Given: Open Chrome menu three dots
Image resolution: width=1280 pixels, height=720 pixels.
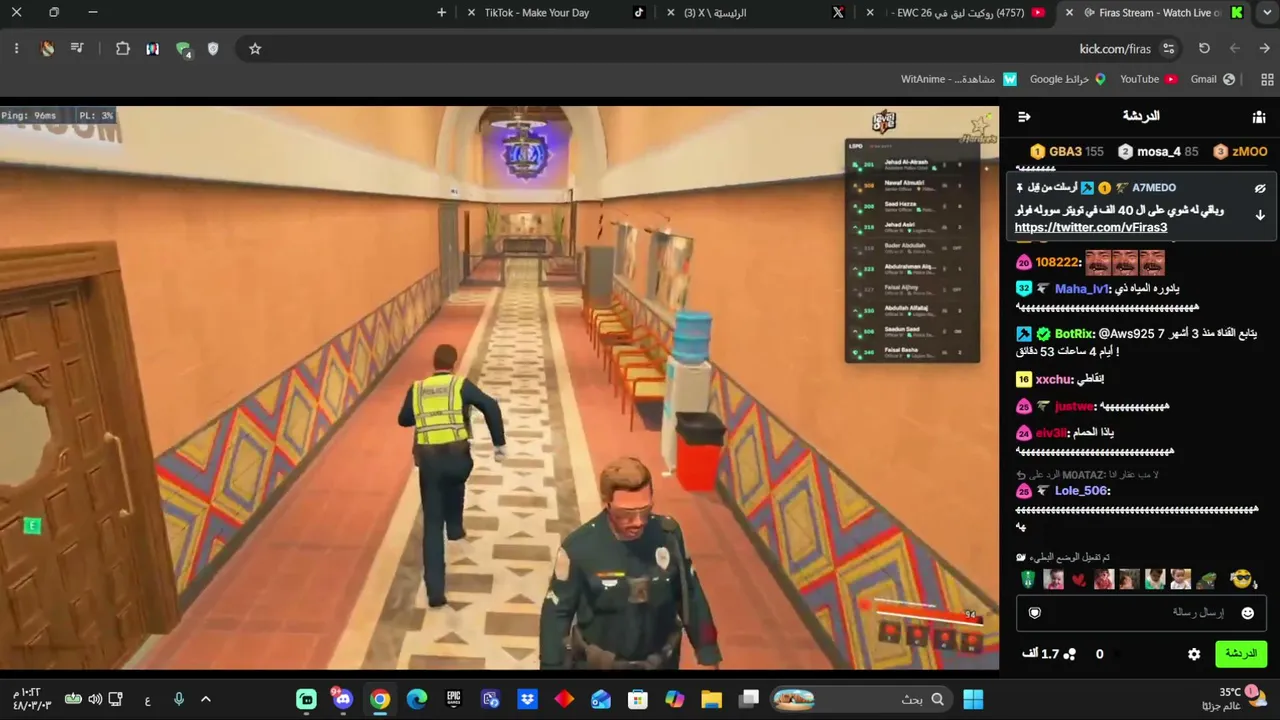Looking at the screenshot, I should [x=16, y=48].
